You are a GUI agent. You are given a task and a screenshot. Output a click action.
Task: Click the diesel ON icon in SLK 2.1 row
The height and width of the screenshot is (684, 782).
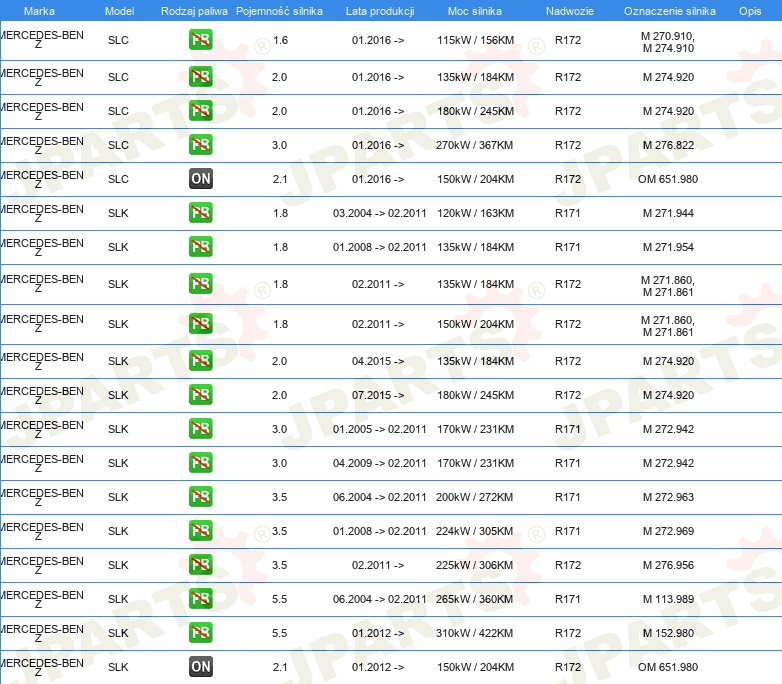pyautogui.click(x=200, y=667)
